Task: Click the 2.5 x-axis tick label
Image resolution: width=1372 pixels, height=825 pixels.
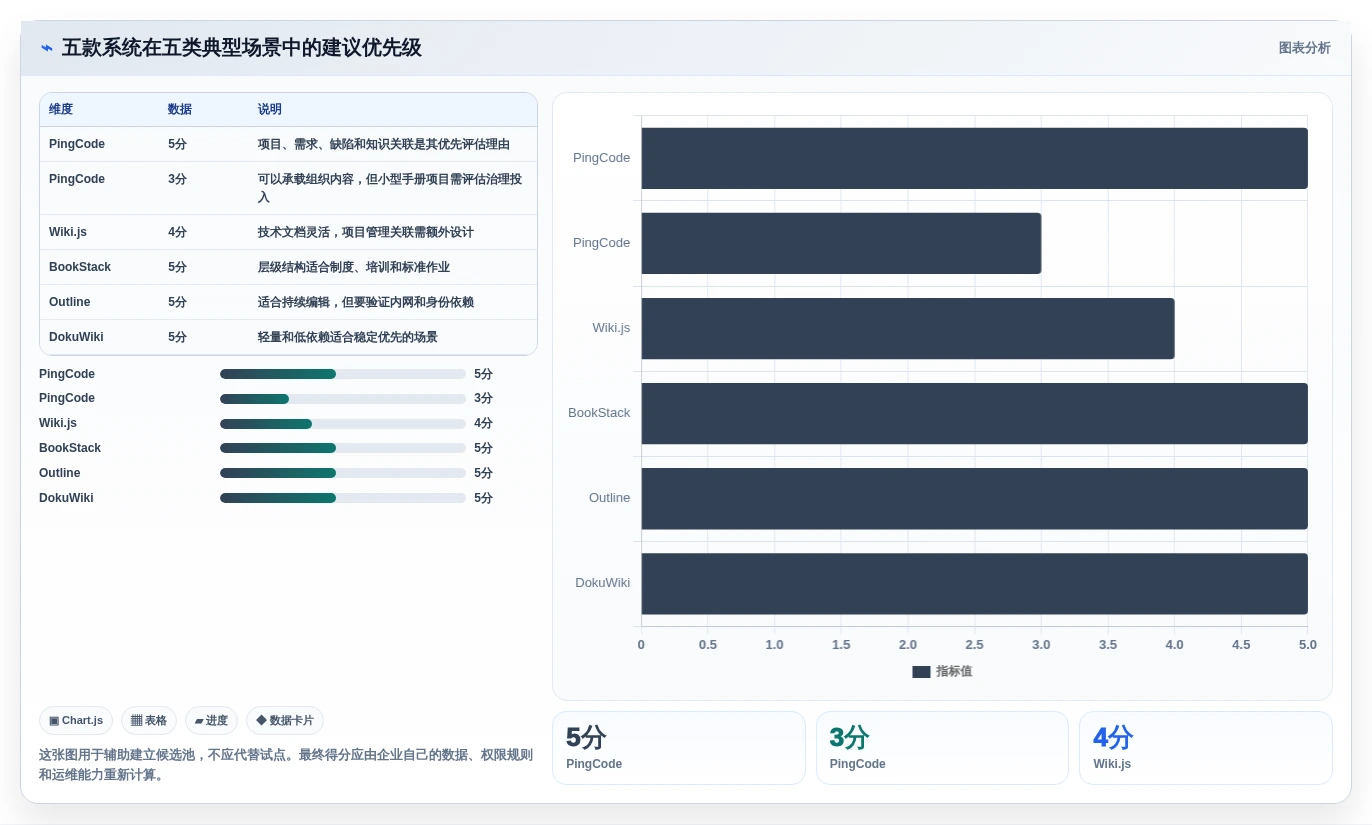Action: 974,645
